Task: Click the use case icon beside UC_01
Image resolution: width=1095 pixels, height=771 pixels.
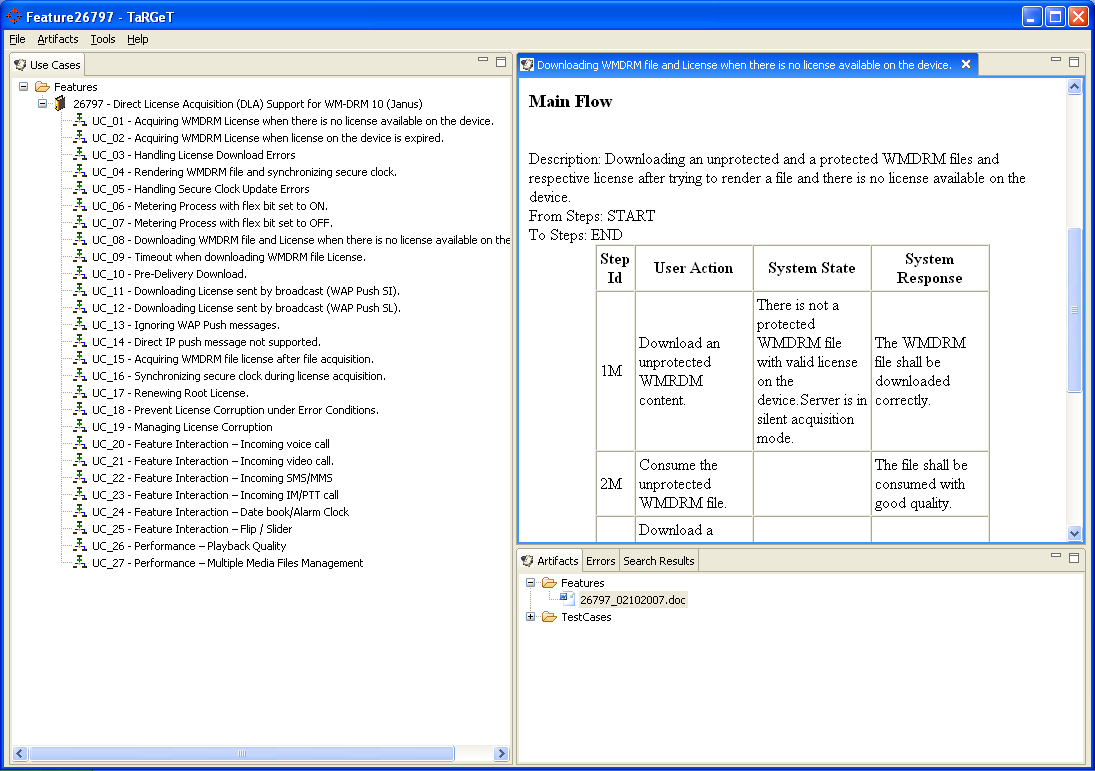Action: click(x=80, y=121)
